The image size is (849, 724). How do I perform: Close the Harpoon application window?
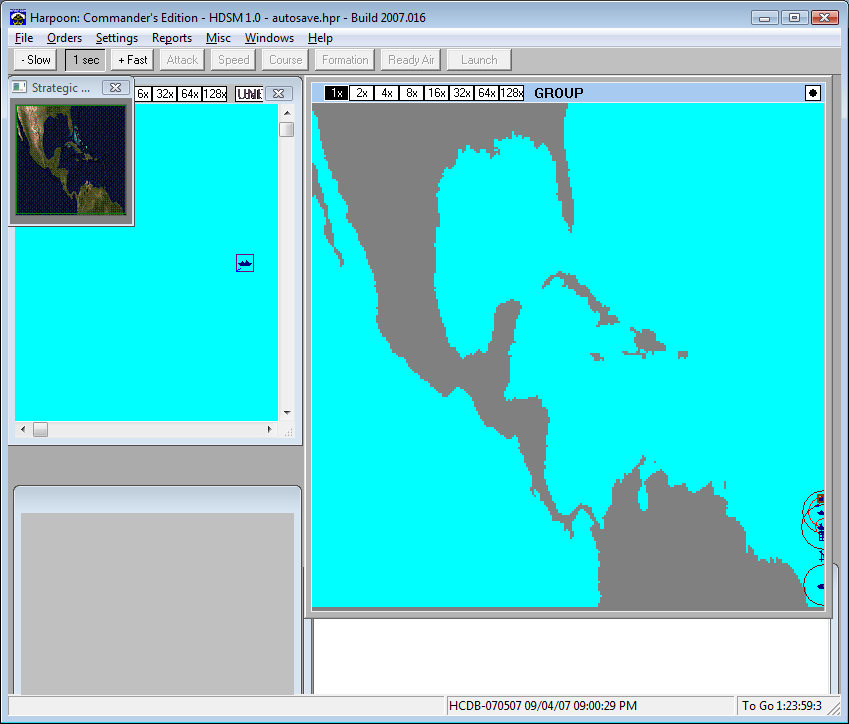click(x=825, y=18)
